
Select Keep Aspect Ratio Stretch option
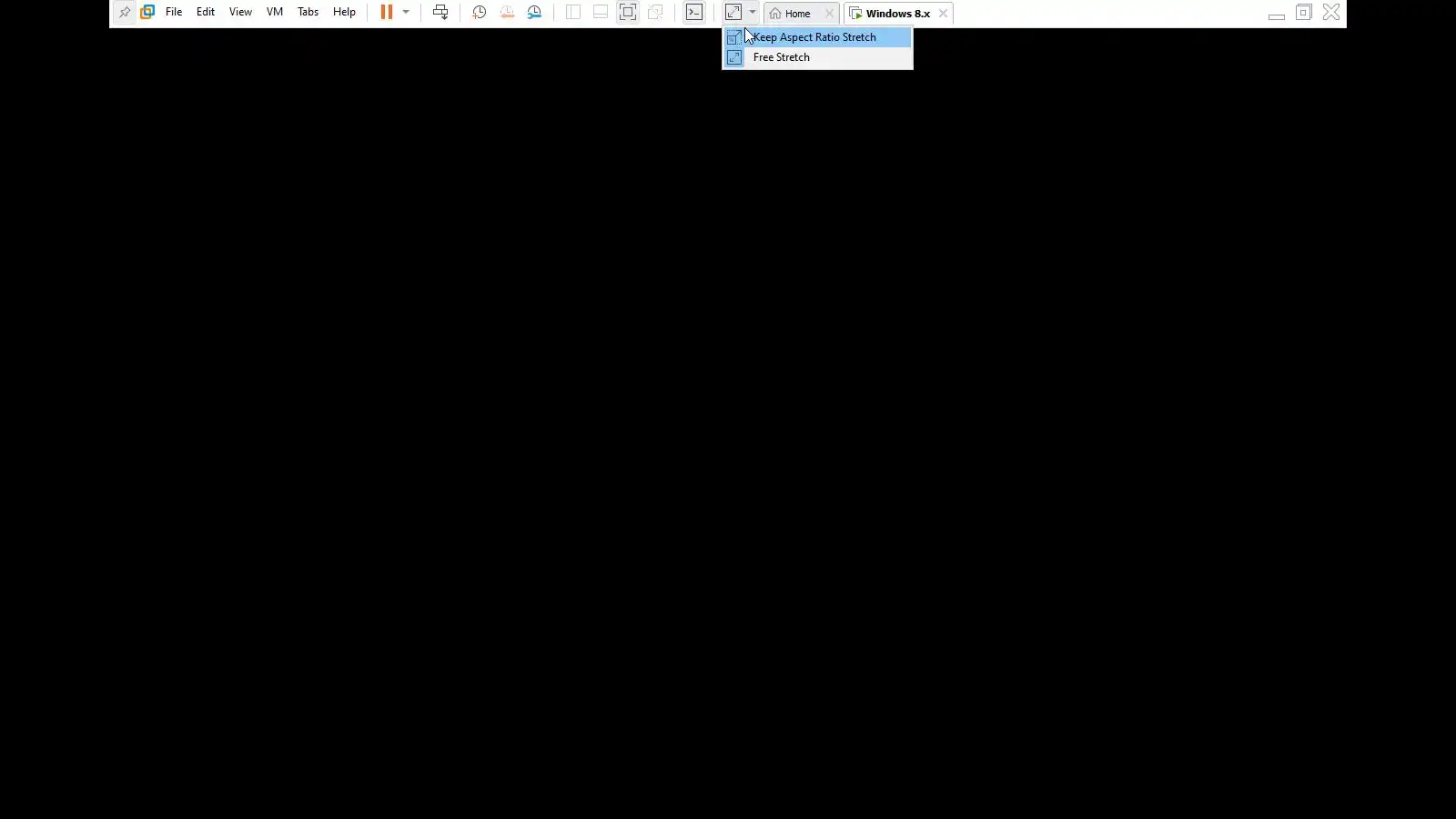(x=817, y=37)
